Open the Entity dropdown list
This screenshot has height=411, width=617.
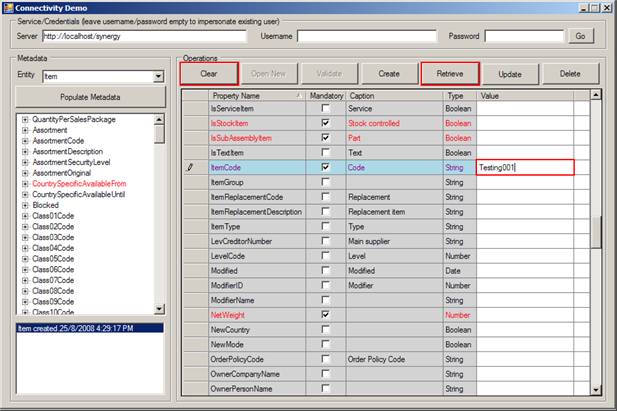coord(158,76)
